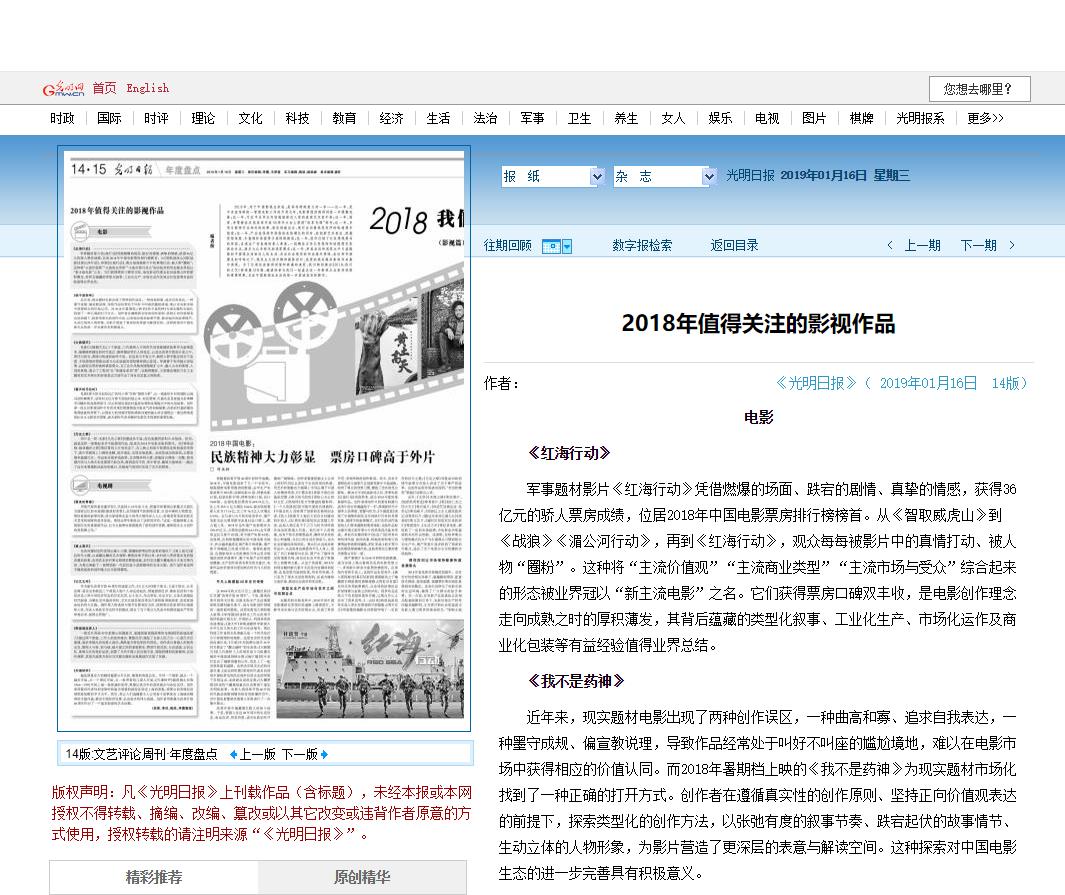Open the 文化 section in the nav bar
Image resolution: width=1065 pixels, height=895 pixels.
pos(250,118)
